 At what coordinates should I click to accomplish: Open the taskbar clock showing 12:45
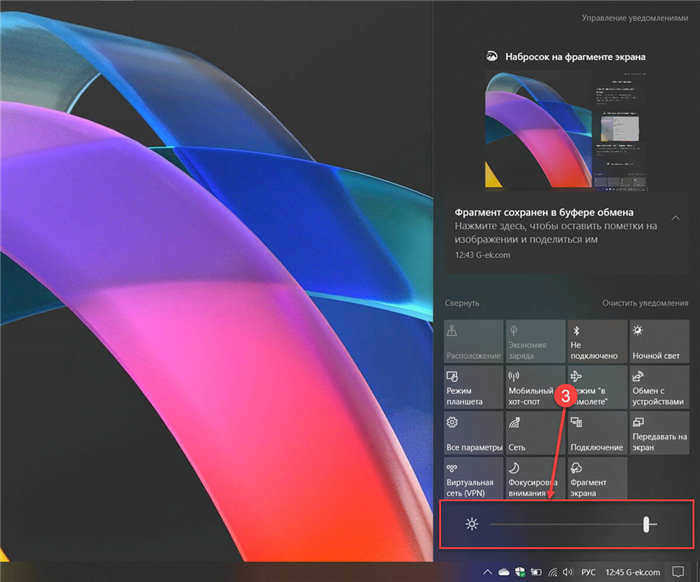point(633,572)
